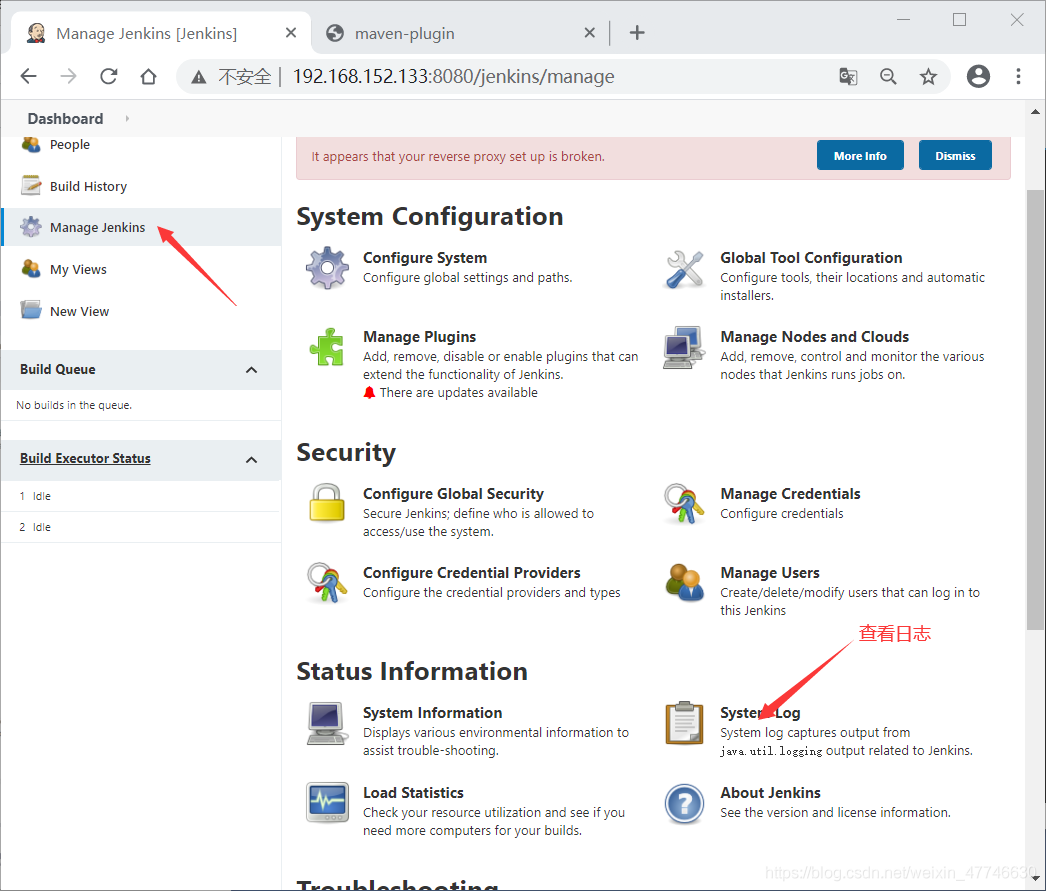Screen dimensions: 1046x891
Task: Open the Dashboard breadcrumb link
Action: 65,119
